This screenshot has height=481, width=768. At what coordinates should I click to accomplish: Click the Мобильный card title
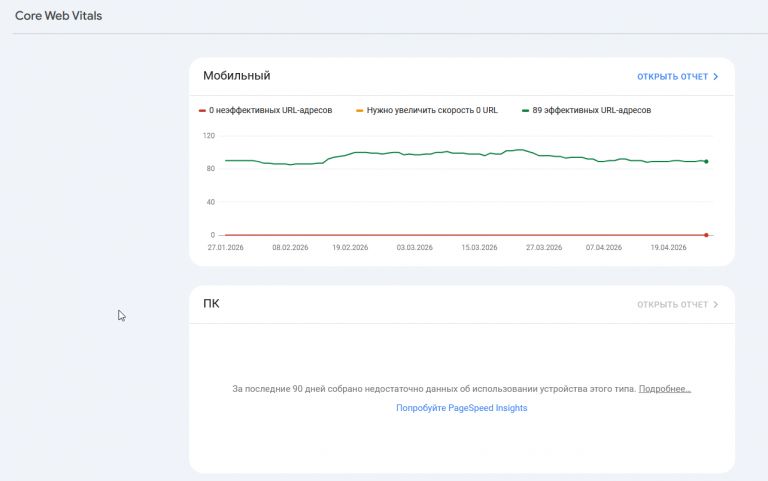point(236,75)
